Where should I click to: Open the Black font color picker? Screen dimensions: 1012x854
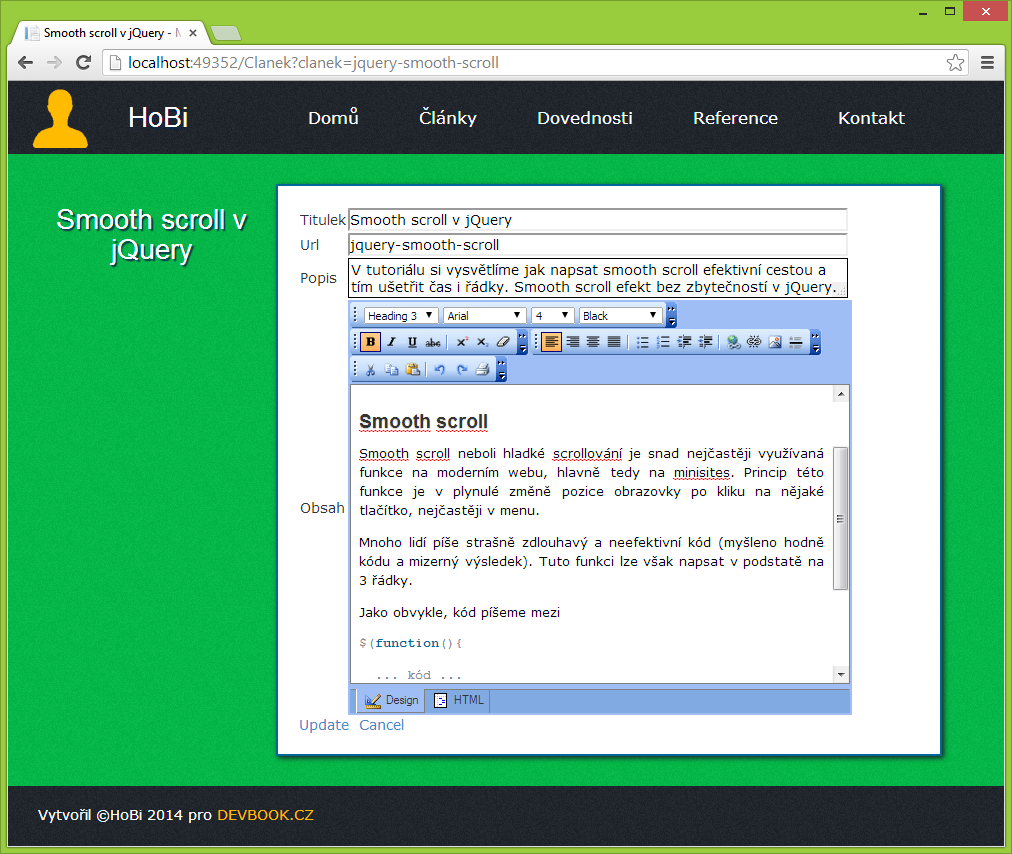pyautogui.click(x=619, y=314)
